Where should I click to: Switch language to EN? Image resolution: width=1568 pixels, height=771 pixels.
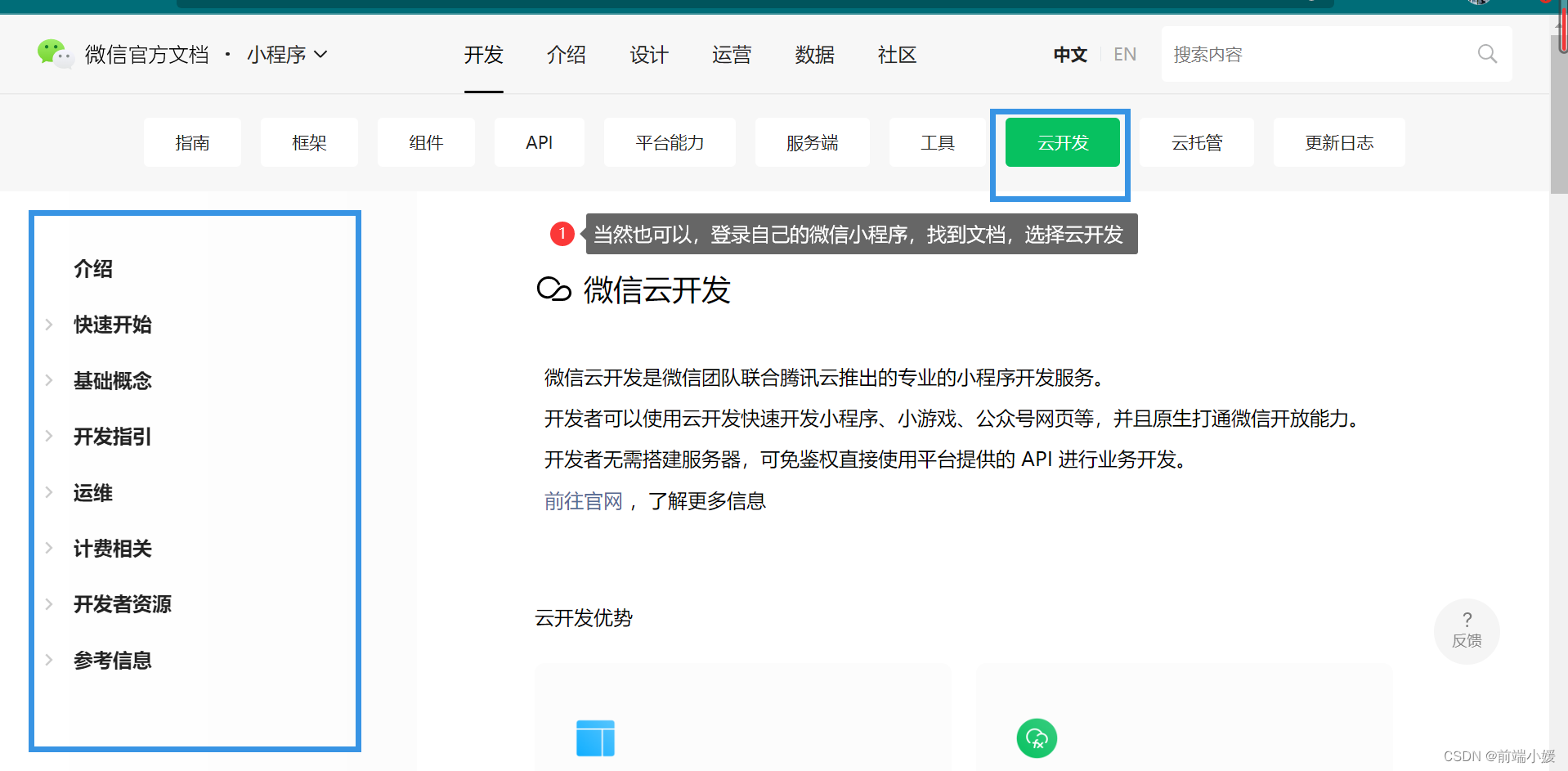[x=1125, y=55]
